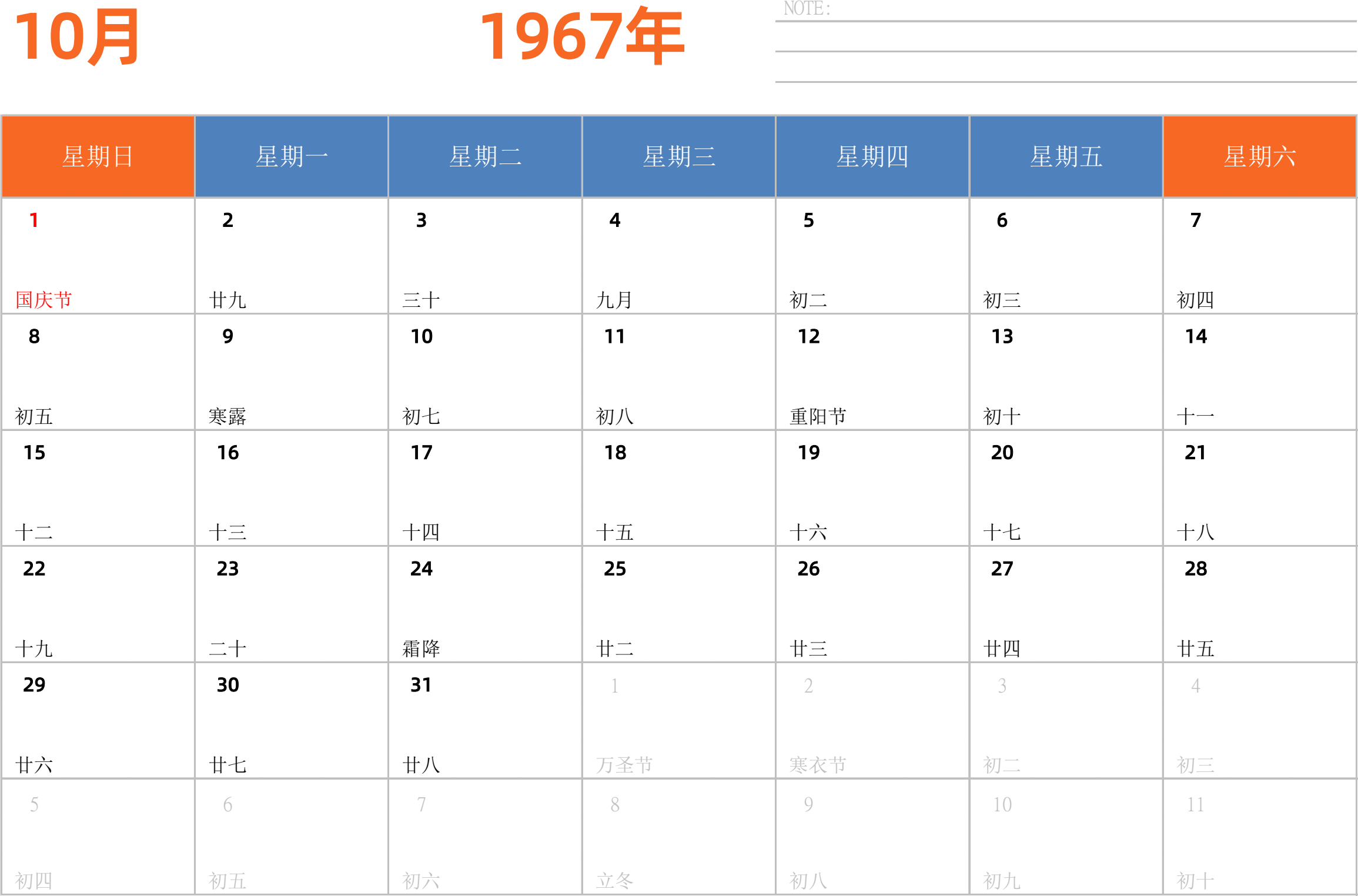Select date 17 cell

485,487
